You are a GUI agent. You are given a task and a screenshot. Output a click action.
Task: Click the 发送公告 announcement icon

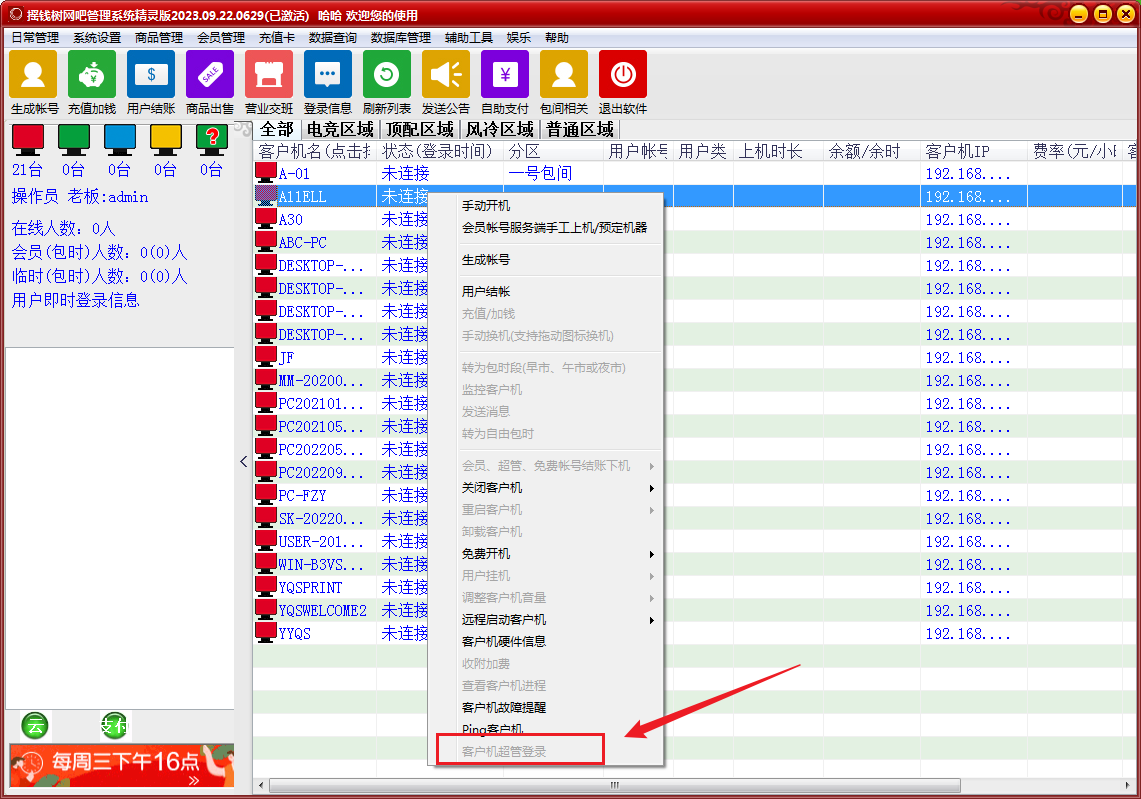[x=446, y=75]
